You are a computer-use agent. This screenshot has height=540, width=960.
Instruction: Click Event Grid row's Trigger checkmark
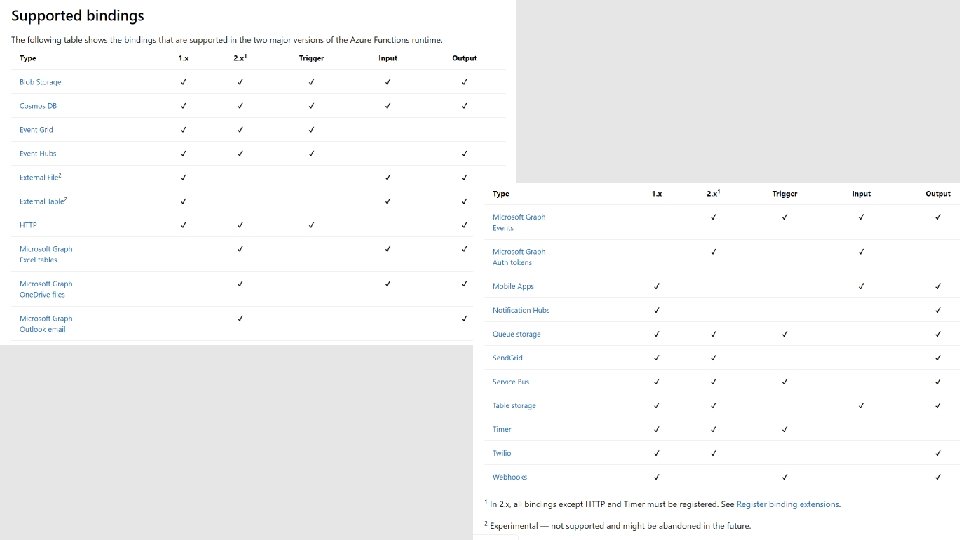click(311, 129)
